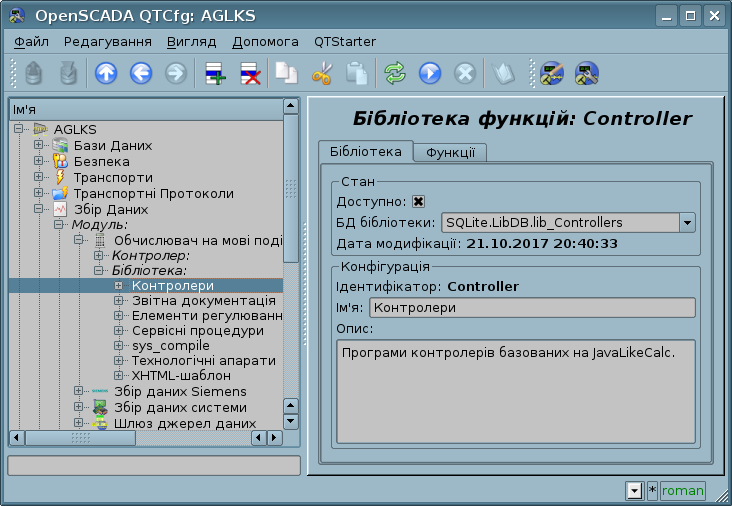Select the Збір даних системи tree item
Screen dimensions: 732x506
coord(180,408)
